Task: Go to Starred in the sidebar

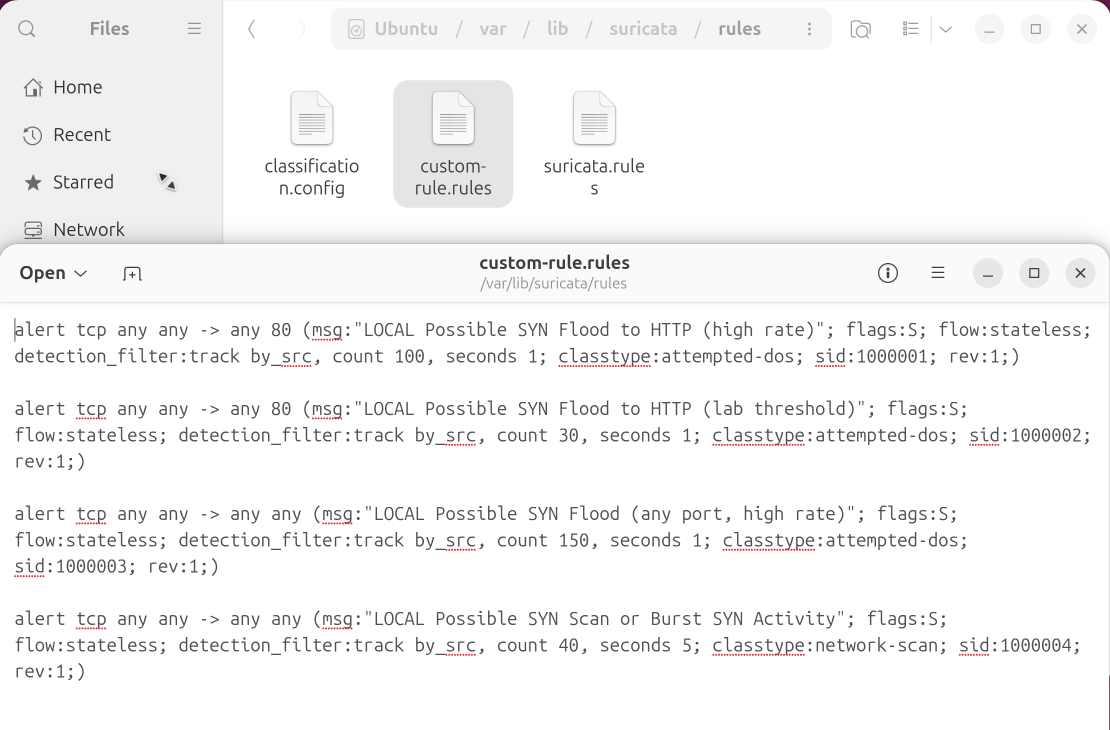Action: [83, 182]
